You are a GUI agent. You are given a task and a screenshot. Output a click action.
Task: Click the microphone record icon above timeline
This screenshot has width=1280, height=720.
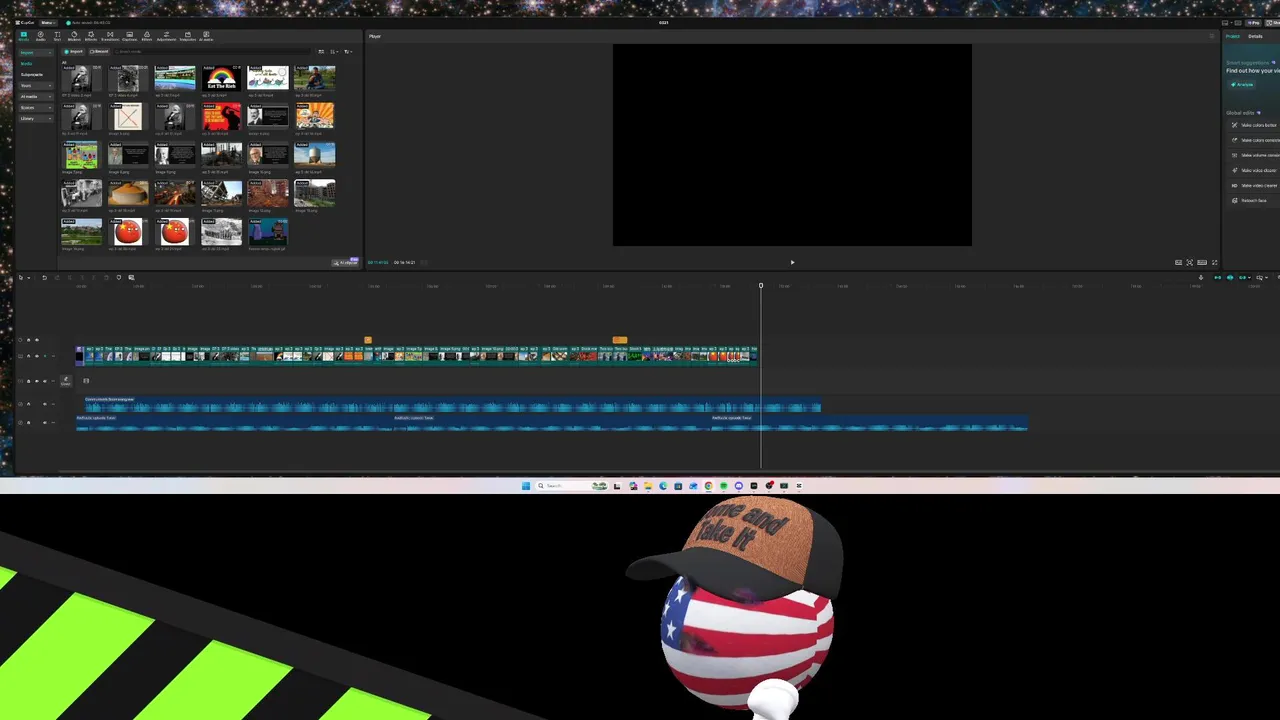point(1201,277)
